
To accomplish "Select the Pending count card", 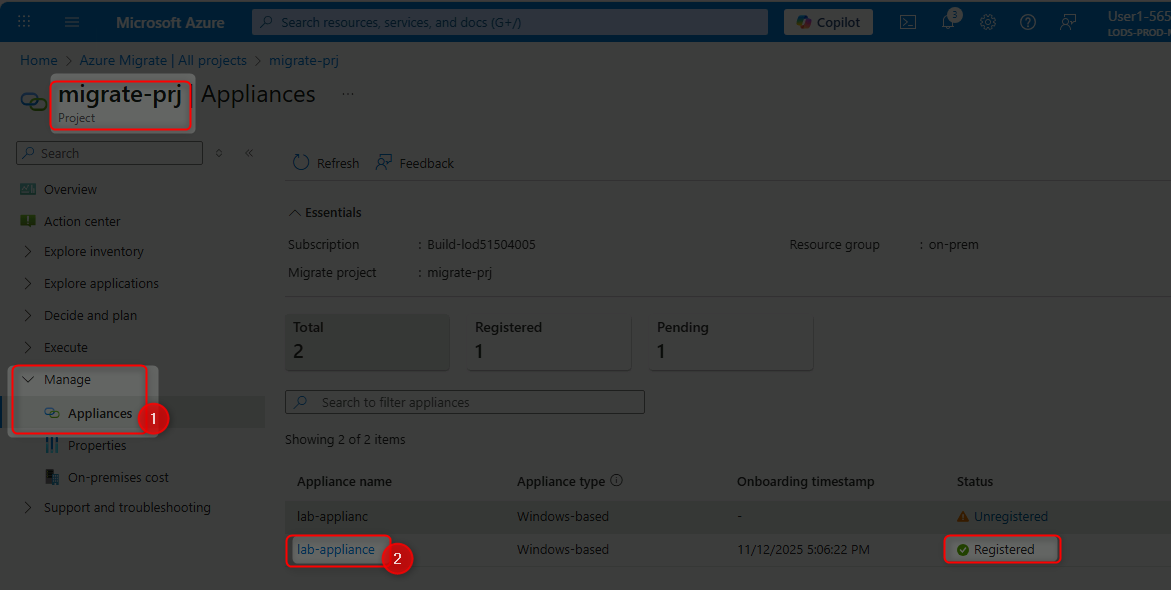I will 731,341.
